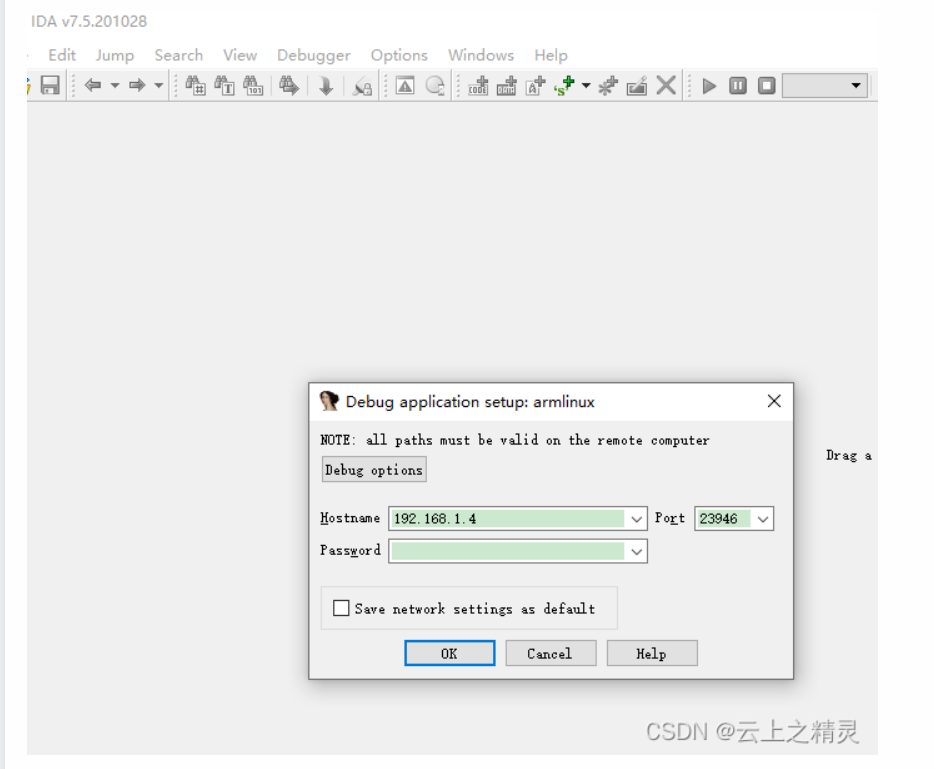Open the debugger selection combo box in toolbar

pos(824,86)
